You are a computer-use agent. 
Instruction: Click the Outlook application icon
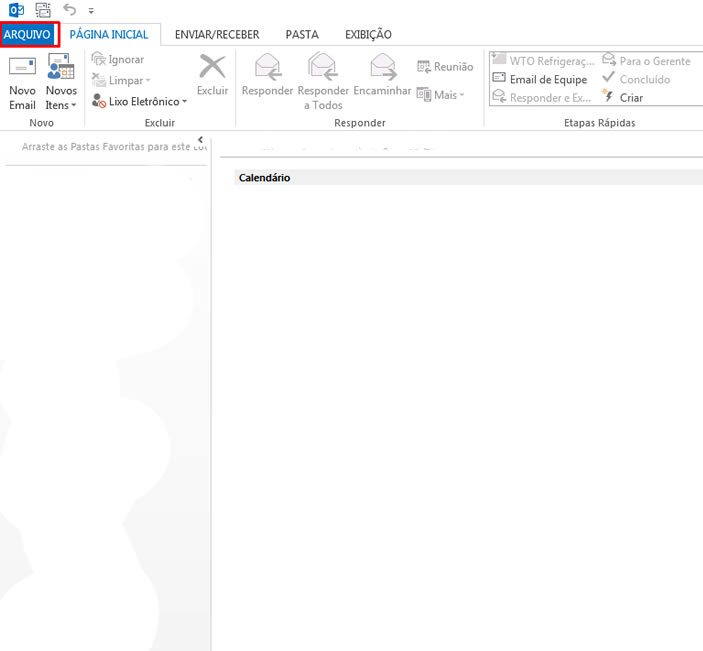tap(16, 10)
